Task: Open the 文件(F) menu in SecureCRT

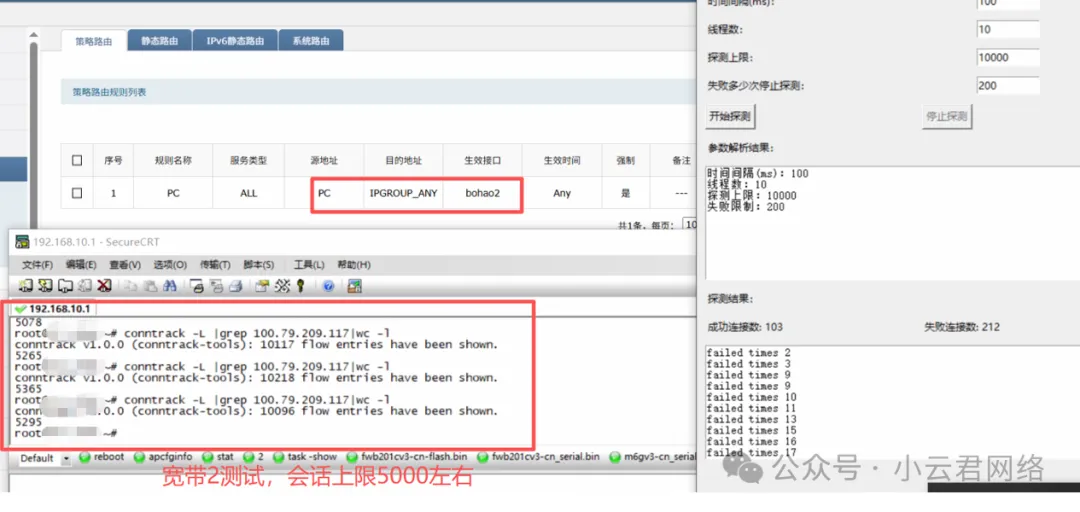Action: tap(37, 264)
